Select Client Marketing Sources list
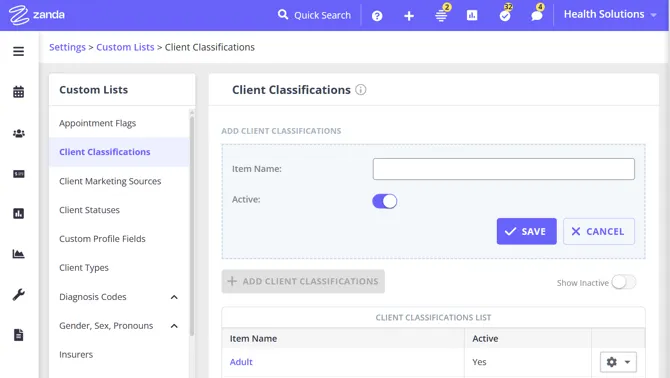 pos(110,181)
